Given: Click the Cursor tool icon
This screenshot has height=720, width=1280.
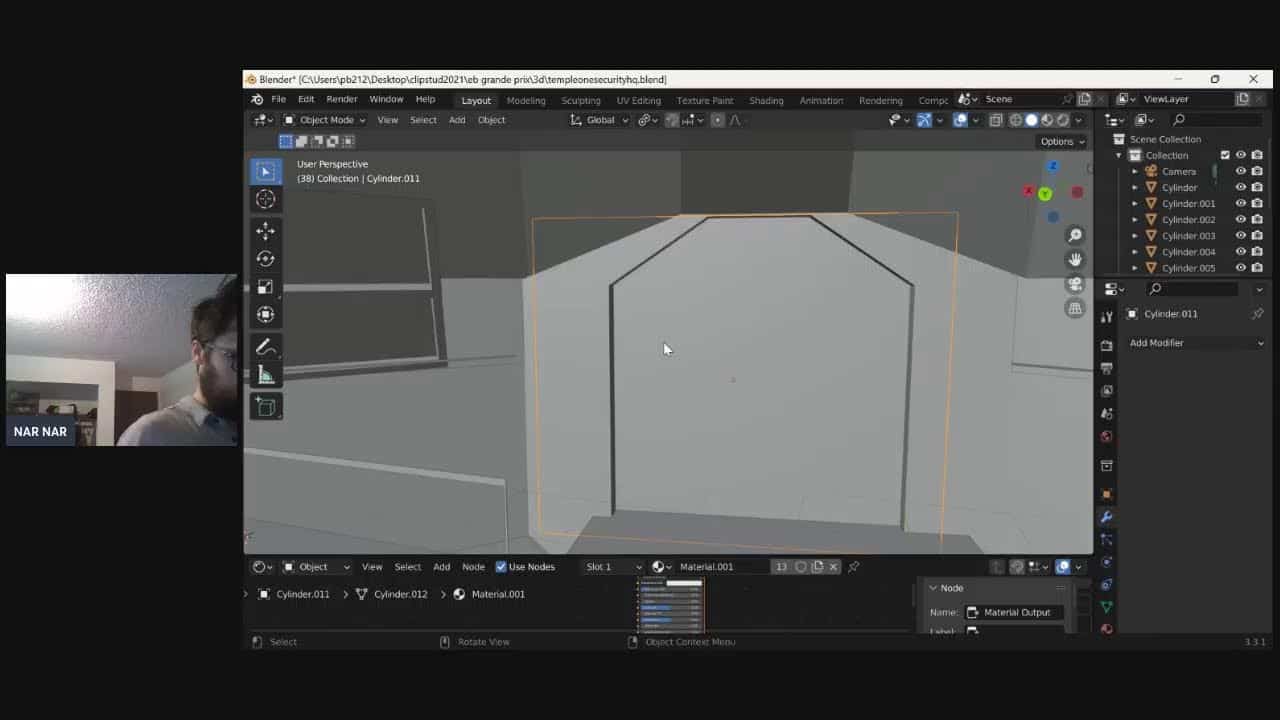Looking at the screenshot, I should (265, 199).
